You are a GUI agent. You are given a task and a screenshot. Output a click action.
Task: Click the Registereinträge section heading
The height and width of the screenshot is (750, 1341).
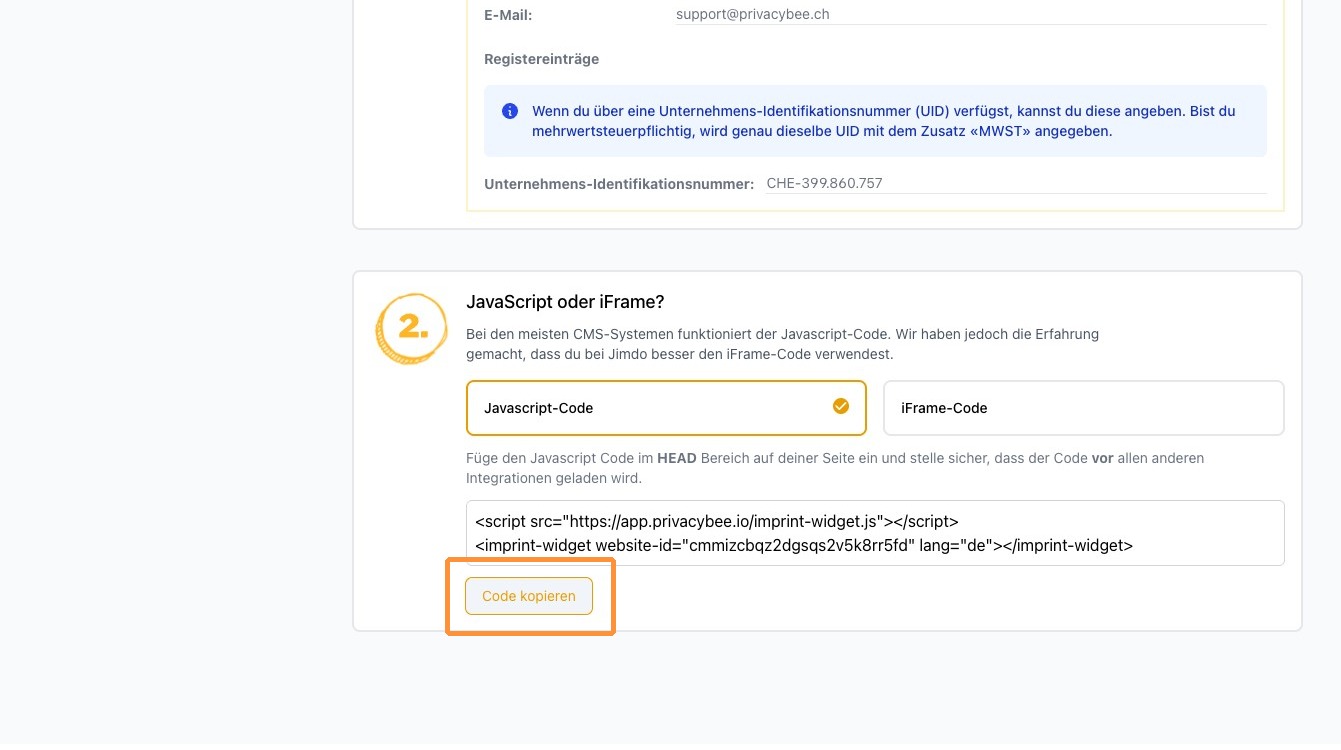[x=541, y=59]
